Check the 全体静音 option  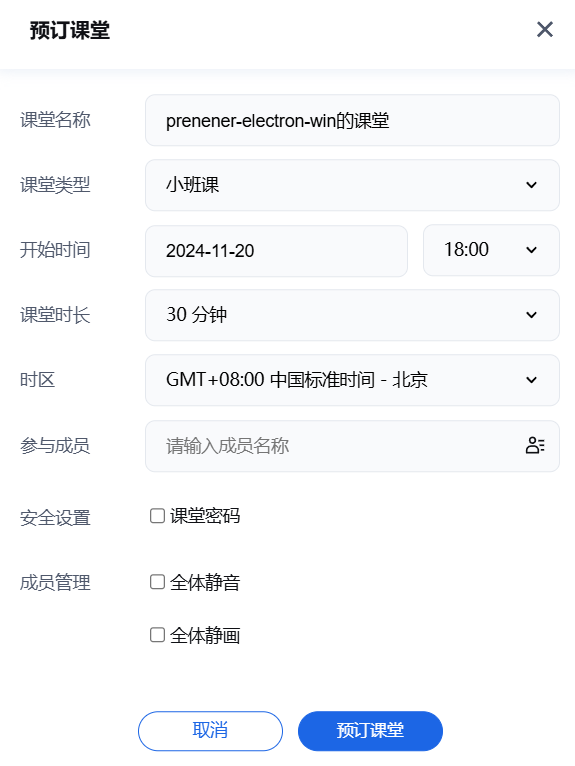point(157,582)
